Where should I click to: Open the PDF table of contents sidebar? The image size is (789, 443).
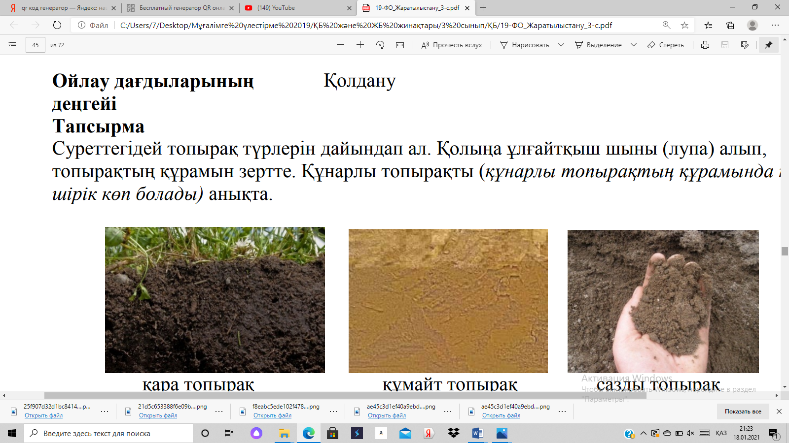[x=13, y=45]
